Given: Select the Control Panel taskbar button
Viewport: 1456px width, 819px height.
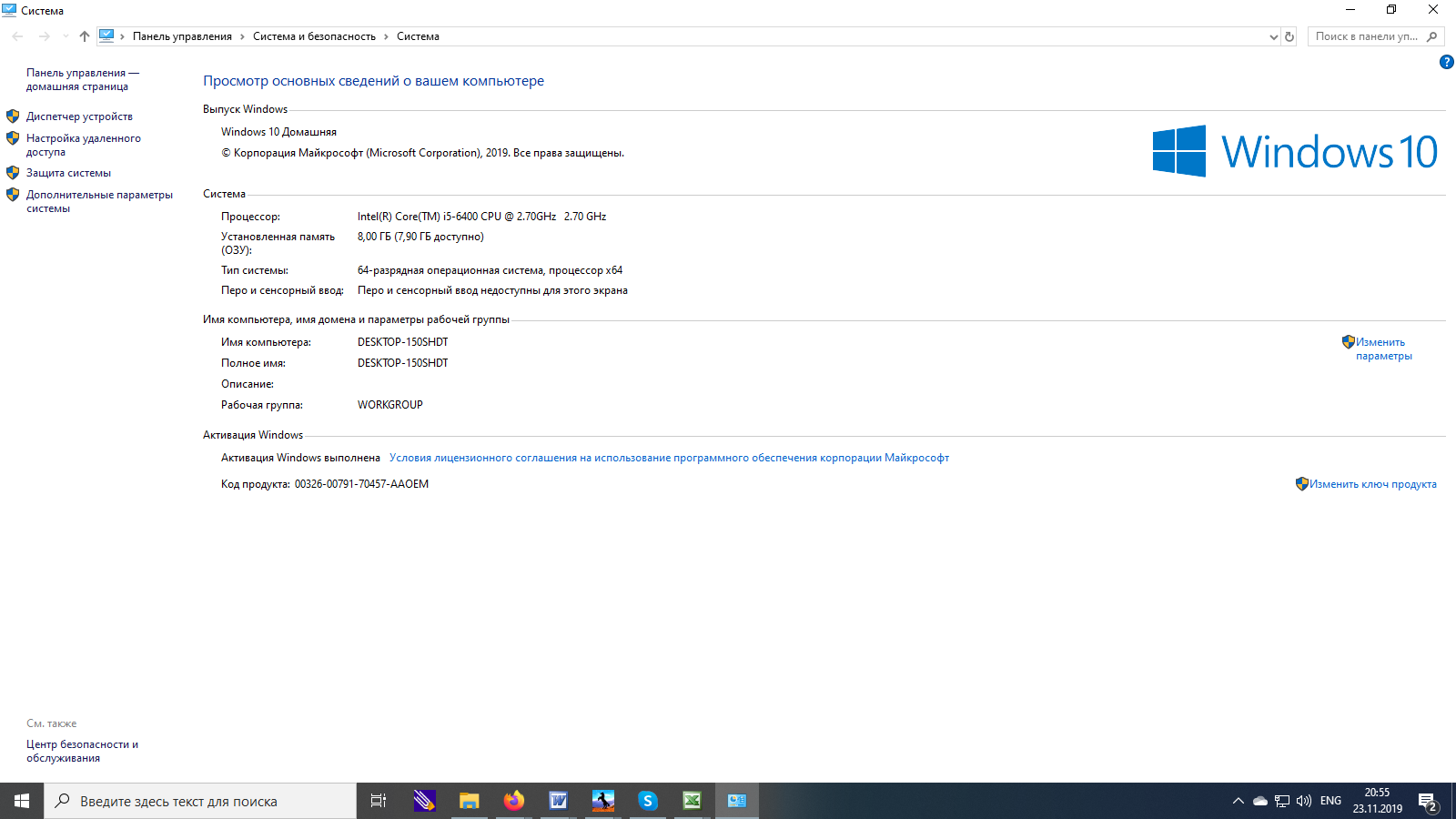Looking at the screenshot, I should pos(736,801).
